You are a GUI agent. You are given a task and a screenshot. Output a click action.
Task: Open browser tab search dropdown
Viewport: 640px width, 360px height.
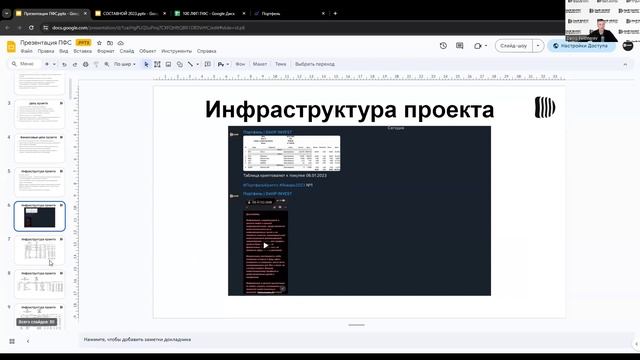(7, 13)
